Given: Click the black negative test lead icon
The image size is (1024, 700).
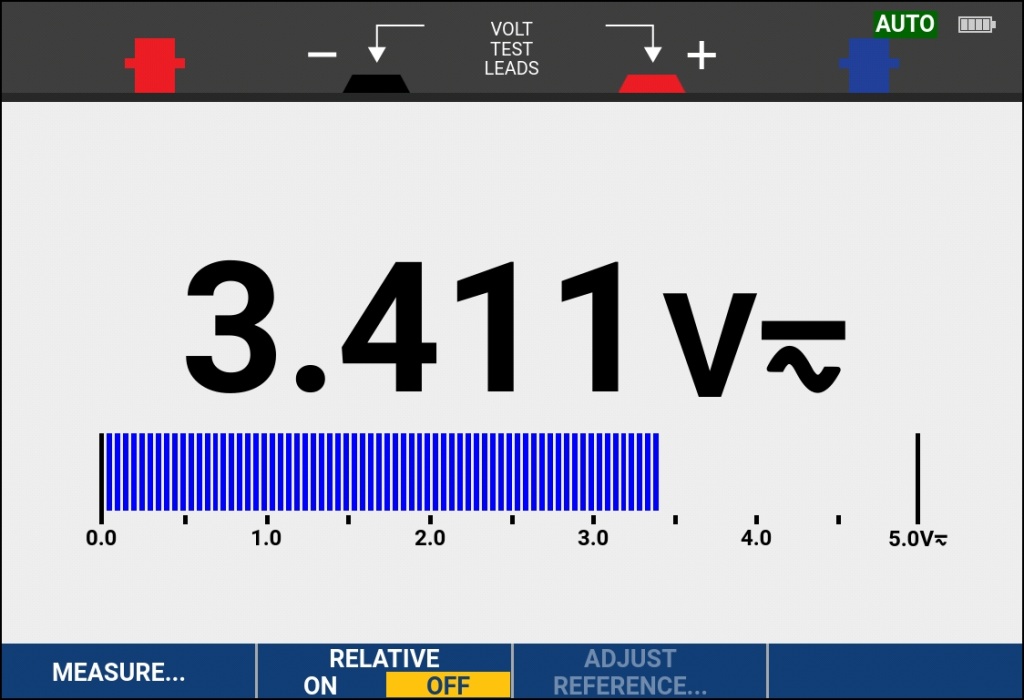Looking at the screenshot, I should [x=376, y=82].
